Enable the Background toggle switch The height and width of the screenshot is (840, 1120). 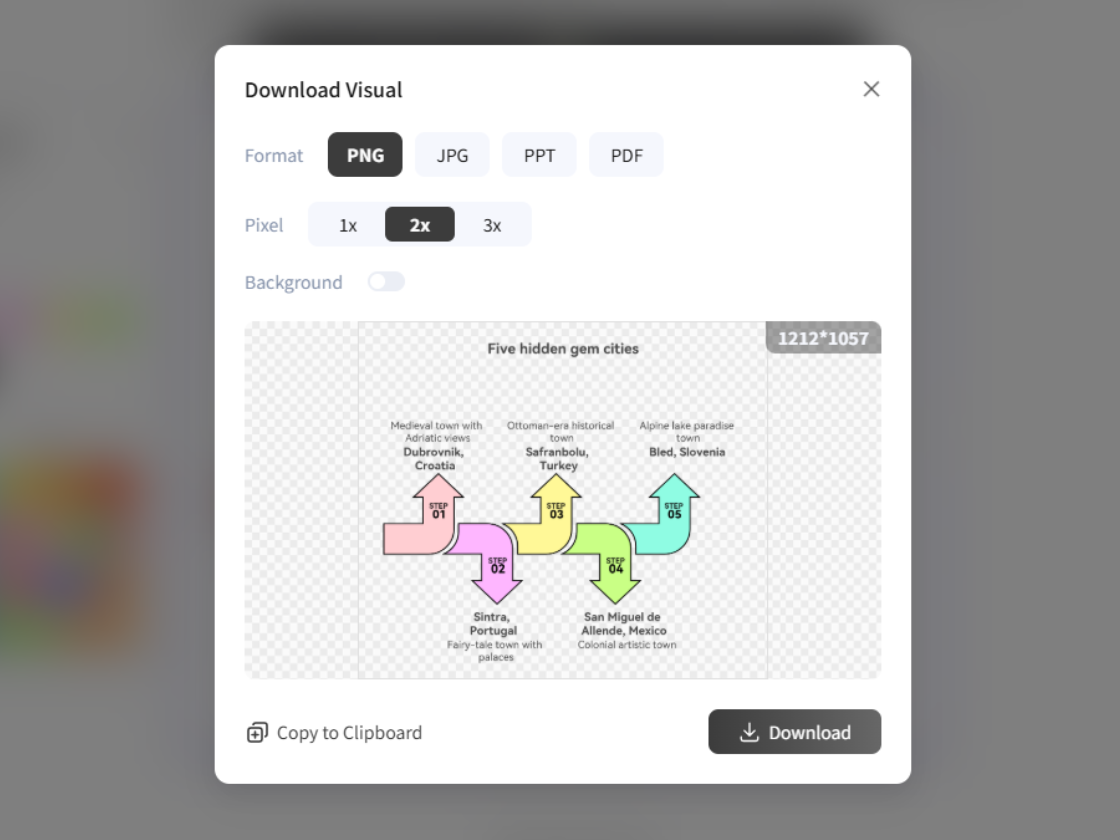pos(386,282)
